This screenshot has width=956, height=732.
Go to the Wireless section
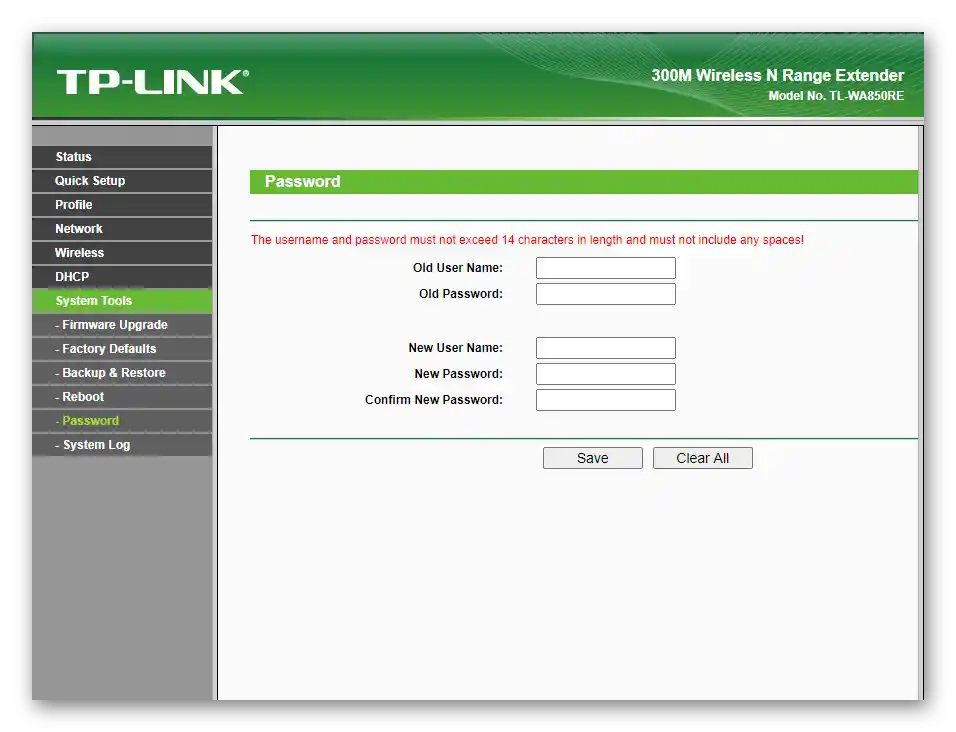click(80, 252)
